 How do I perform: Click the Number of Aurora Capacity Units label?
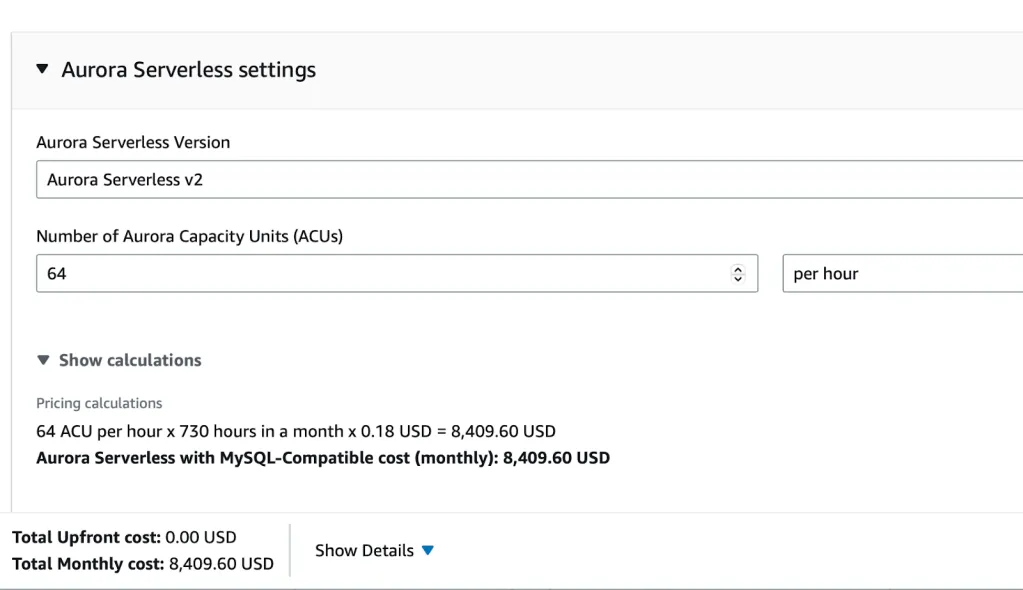pos(190,236)
